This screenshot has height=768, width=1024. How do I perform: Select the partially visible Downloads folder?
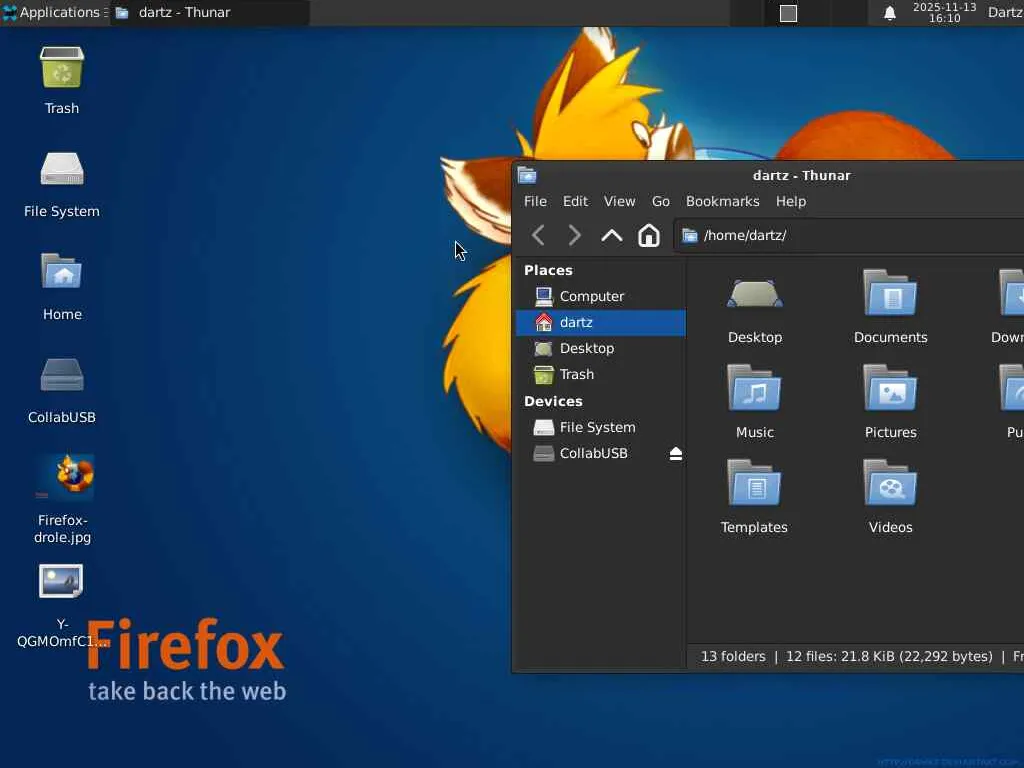coord(1010,307)
